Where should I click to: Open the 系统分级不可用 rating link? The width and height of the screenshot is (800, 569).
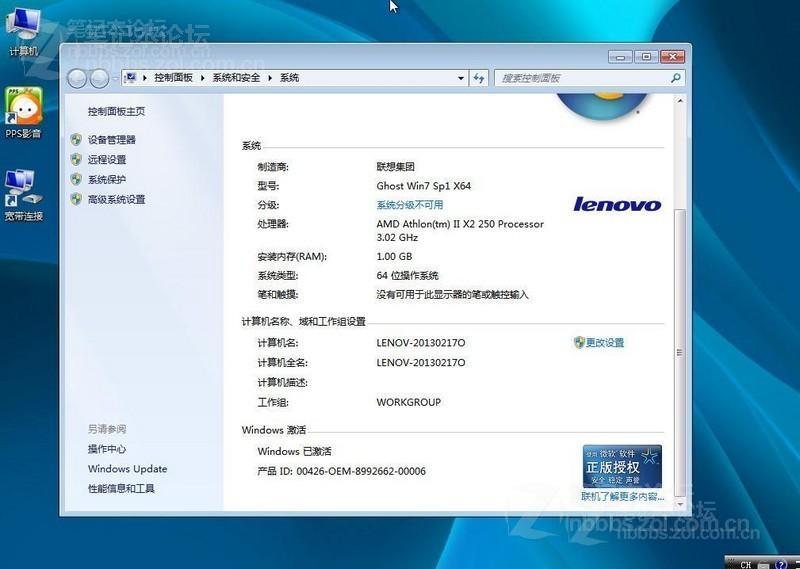click(409, 205)
